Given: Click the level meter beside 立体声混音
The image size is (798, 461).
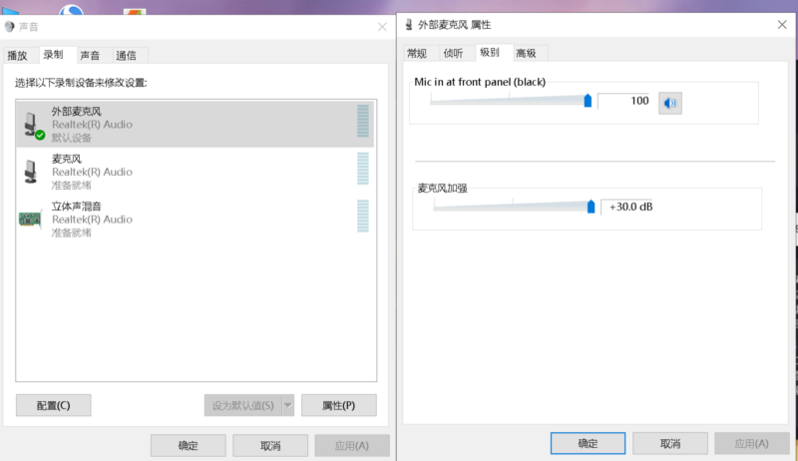Looking at the screenshot, I should tap(362, 217).
